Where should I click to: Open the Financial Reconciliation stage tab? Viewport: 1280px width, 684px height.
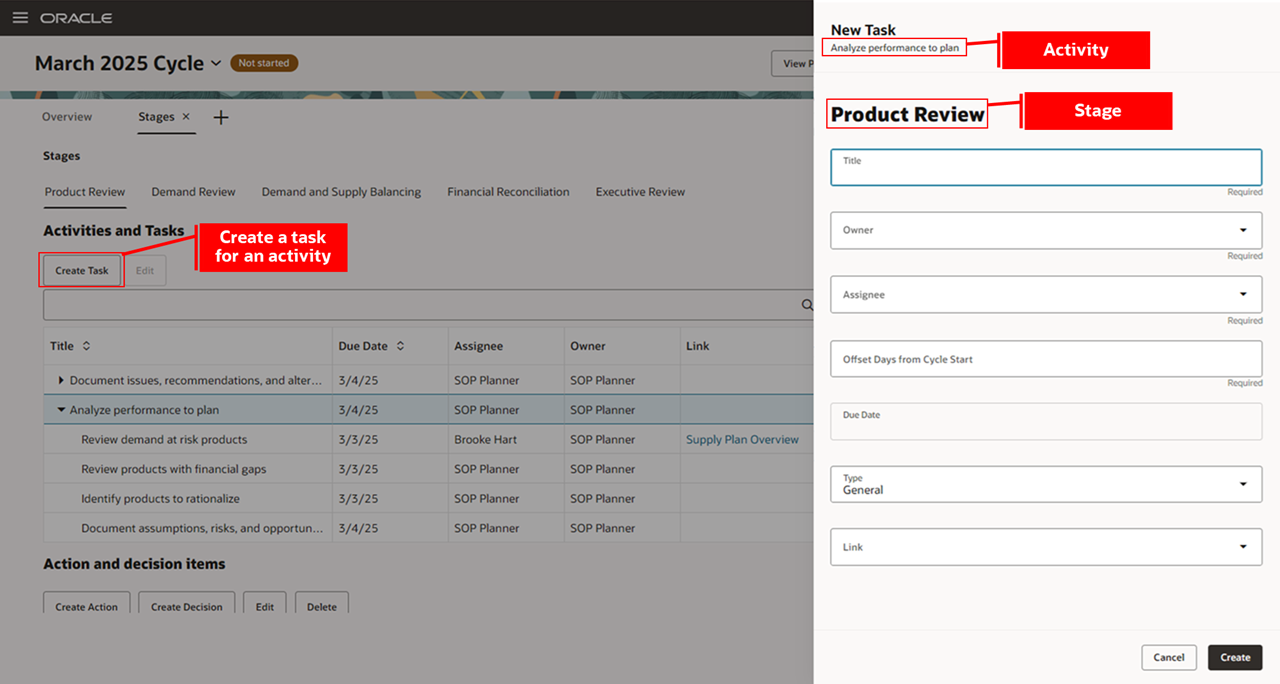coord(508,192)
